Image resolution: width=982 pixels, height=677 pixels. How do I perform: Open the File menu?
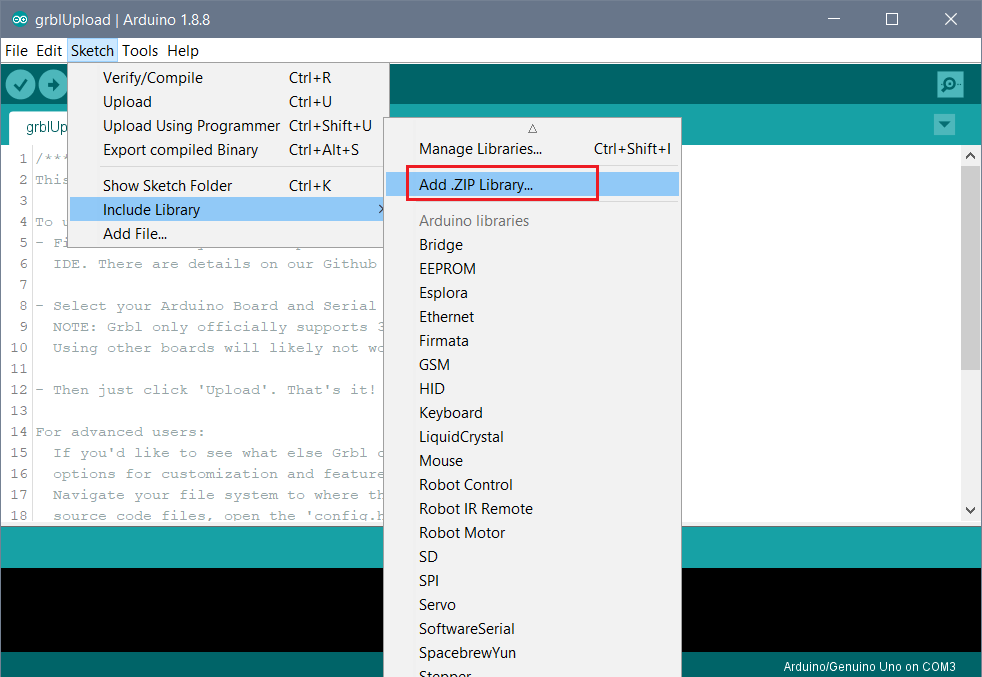click(x=16, y=51)
